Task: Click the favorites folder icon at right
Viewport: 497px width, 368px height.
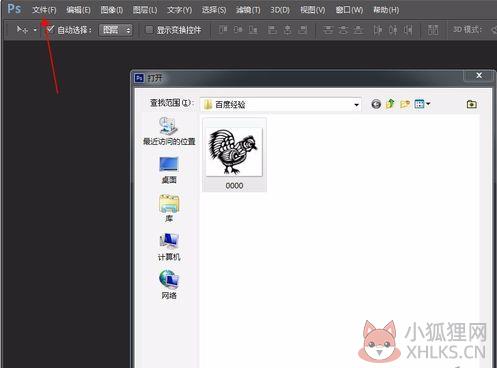Action: [x=471, y=104]
